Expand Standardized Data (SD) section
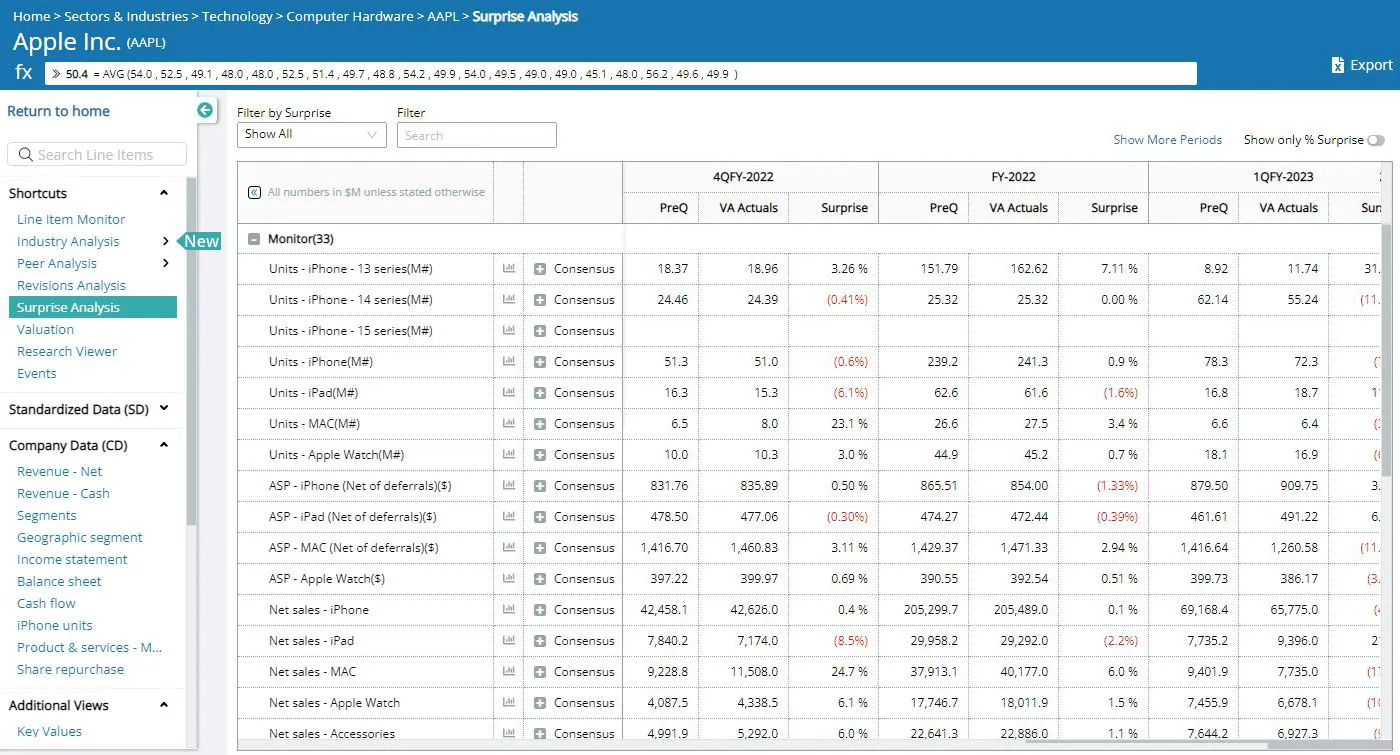The width and height of the screenshot is (1400, 755). [164, 409]
